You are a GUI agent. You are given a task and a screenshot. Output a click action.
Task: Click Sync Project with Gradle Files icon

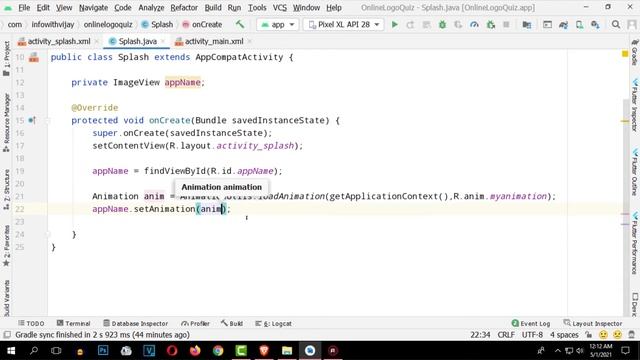563,24
